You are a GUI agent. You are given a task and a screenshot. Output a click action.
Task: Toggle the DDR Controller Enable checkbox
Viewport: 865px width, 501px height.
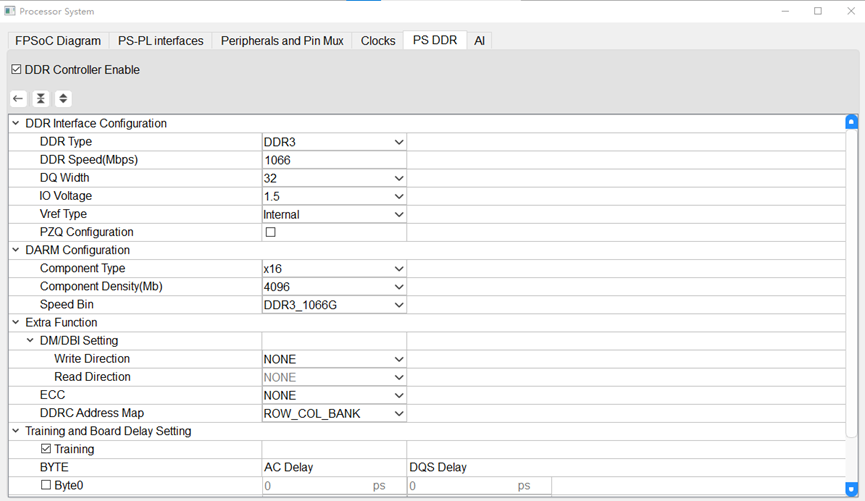click(x=17, y=70)
